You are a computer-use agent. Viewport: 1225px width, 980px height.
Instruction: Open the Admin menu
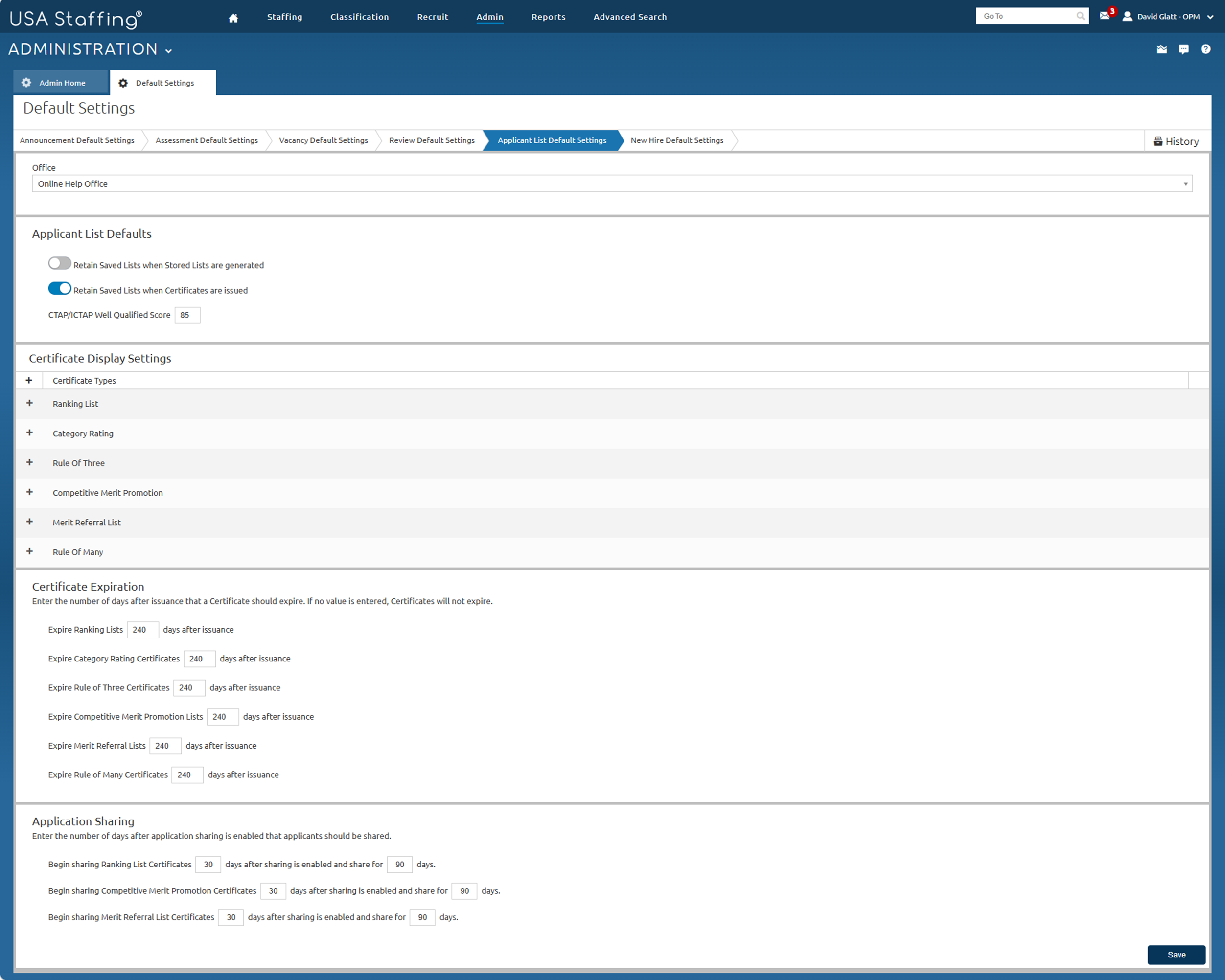(x=490, y=17)
